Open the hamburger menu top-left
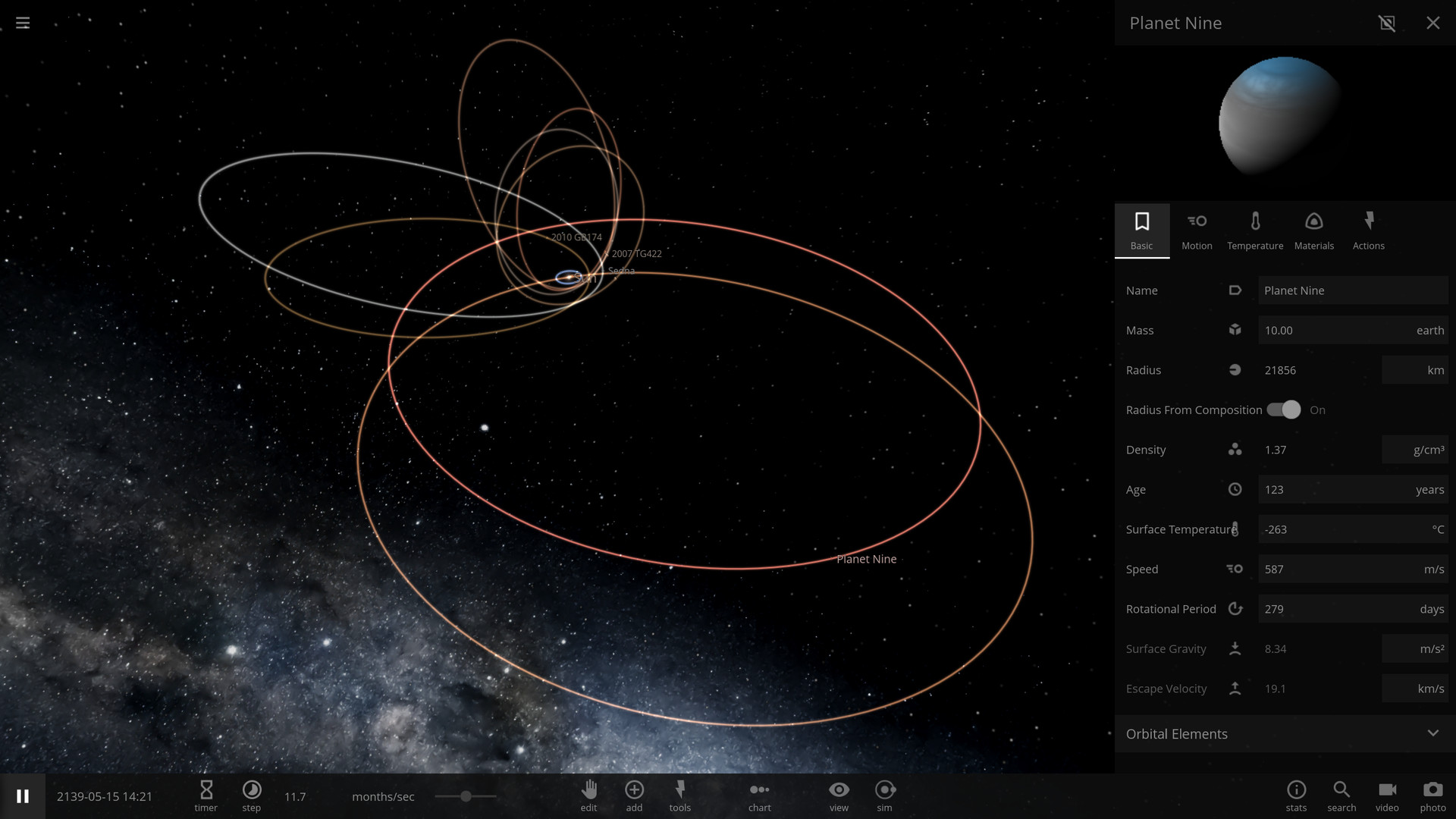 pyautogui.click(x=22, y=22)
